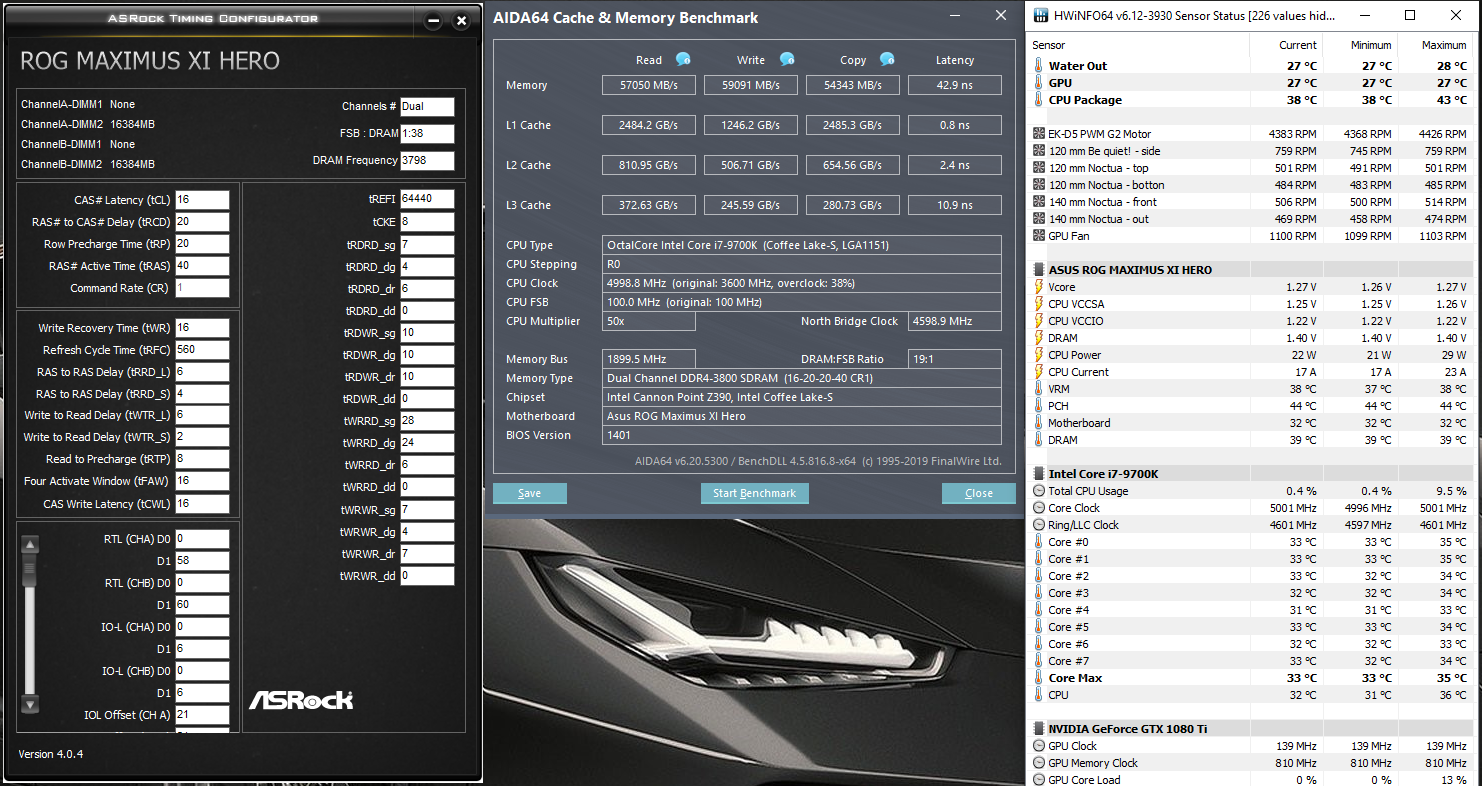Image resolution: width=1482 pixels, height=786 pixels.
Task: Click the ASRock scrollbar down arrow
Action: 30,704
